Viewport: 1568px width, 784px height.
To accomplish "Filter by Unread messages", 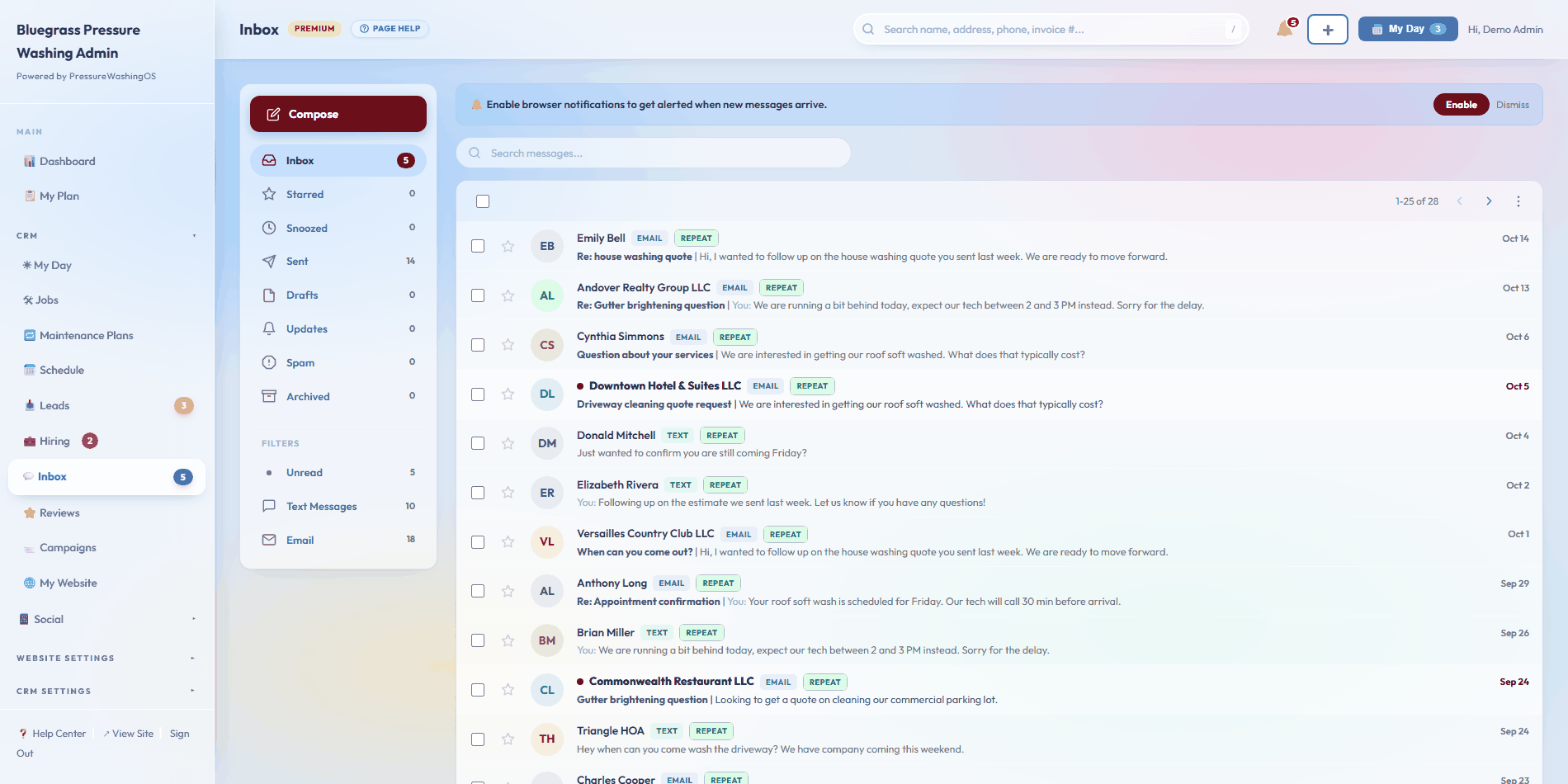I will point(338,473).
